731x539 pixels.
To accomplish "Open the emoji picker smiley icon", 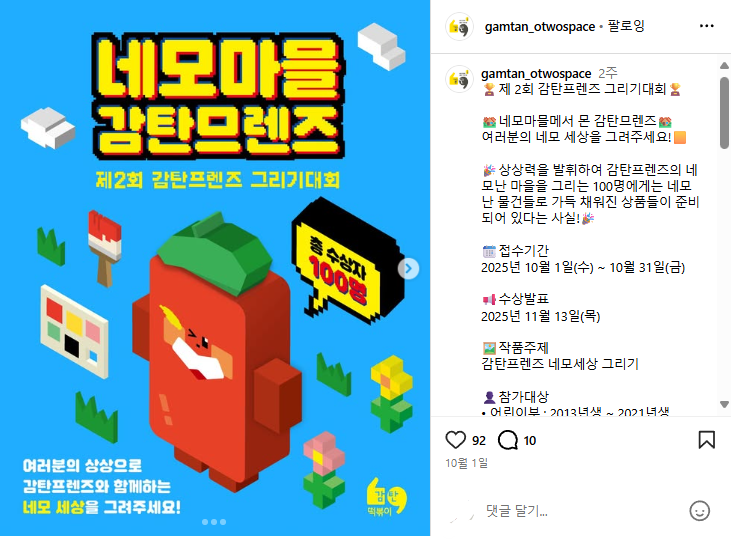I will pos(699,511).
